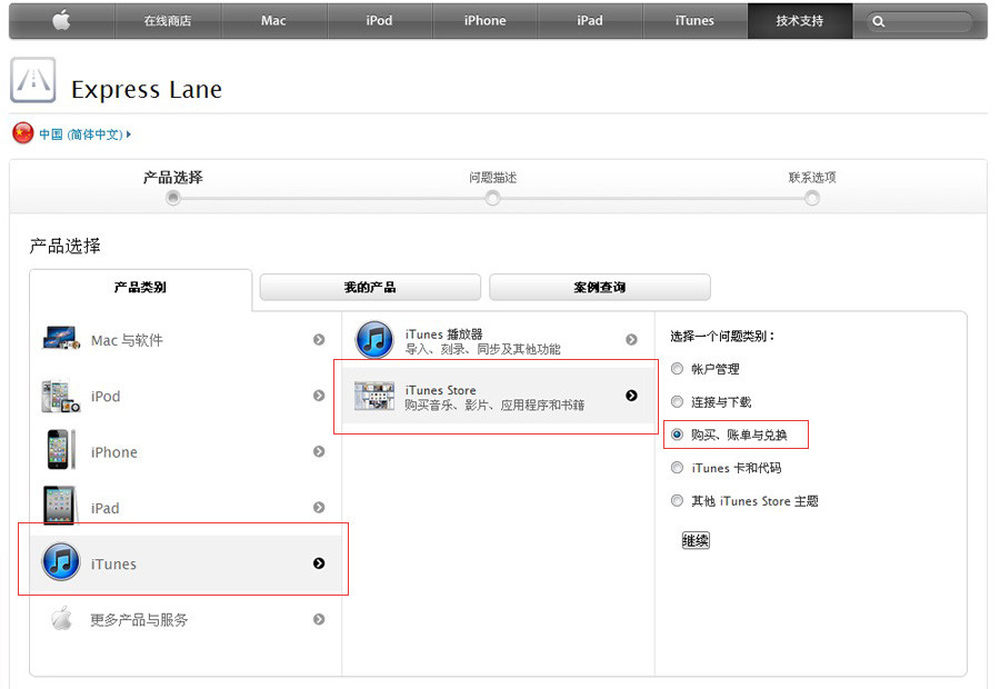Click the iTunes 播放器 music note icon

click(x=374, y=339)
